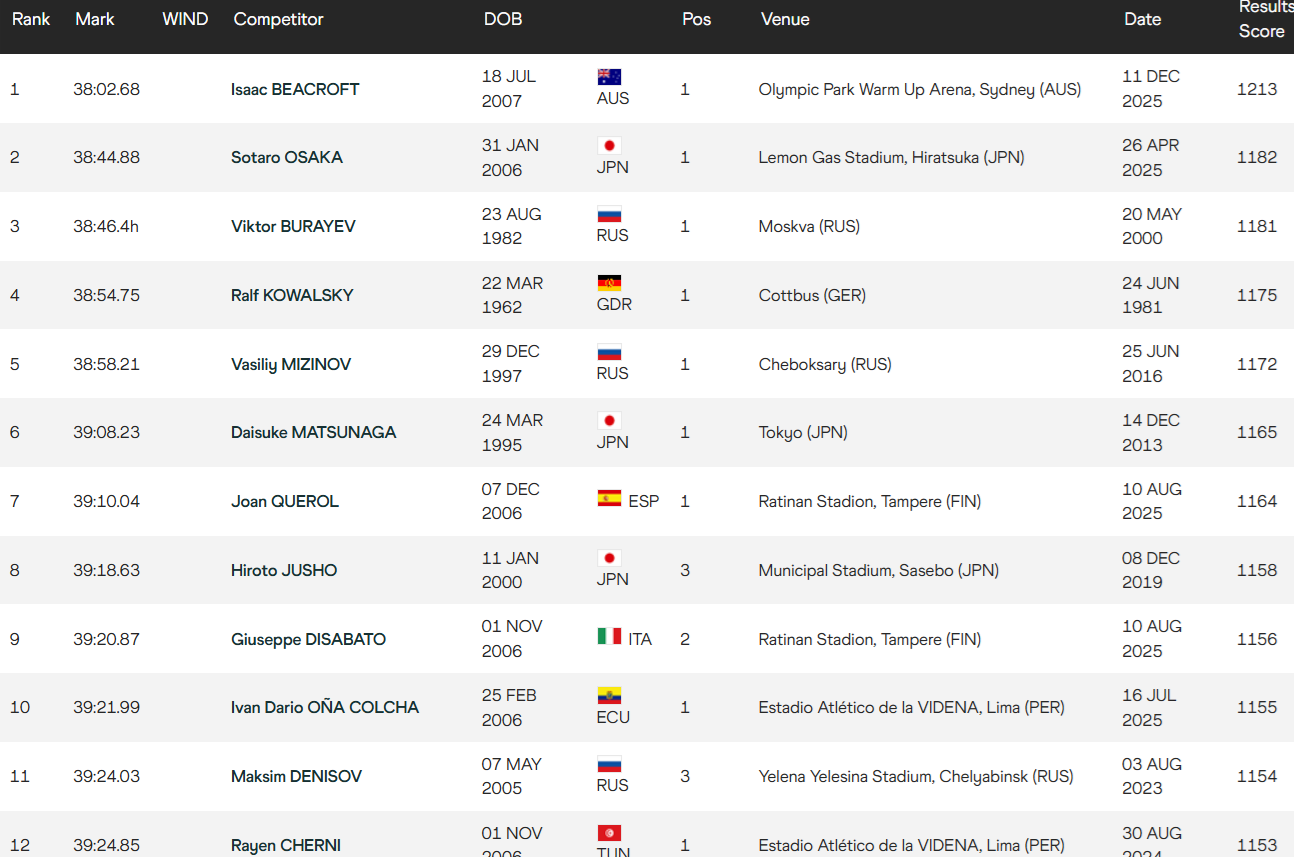
Task: Select Giuseppe DISABATO name link
Action: click(x=308, y=640)
